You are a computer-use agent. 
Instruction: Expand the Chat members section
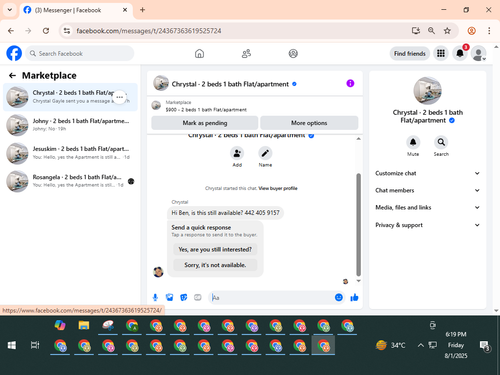[x=427, y=190]
